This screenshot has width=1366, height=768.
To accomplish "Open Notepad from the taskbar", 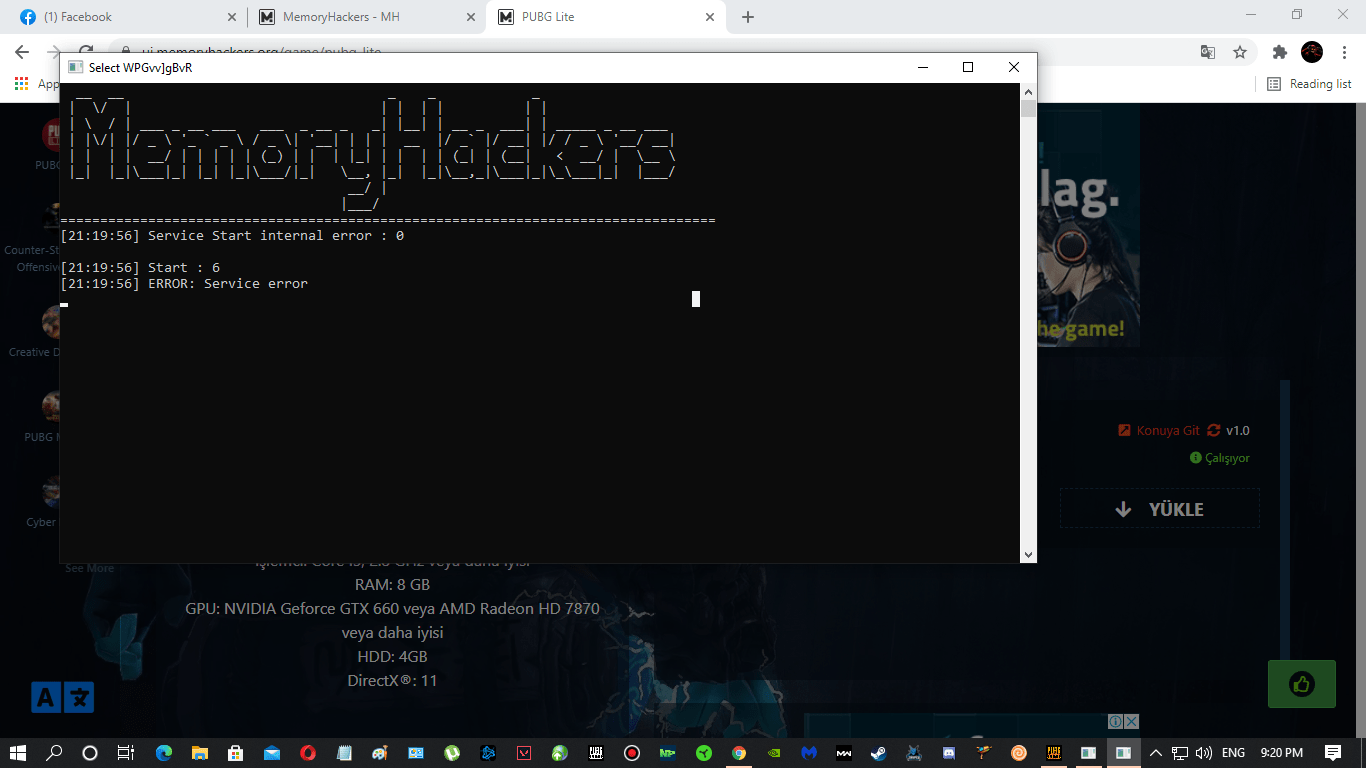I will coord(344,753).
